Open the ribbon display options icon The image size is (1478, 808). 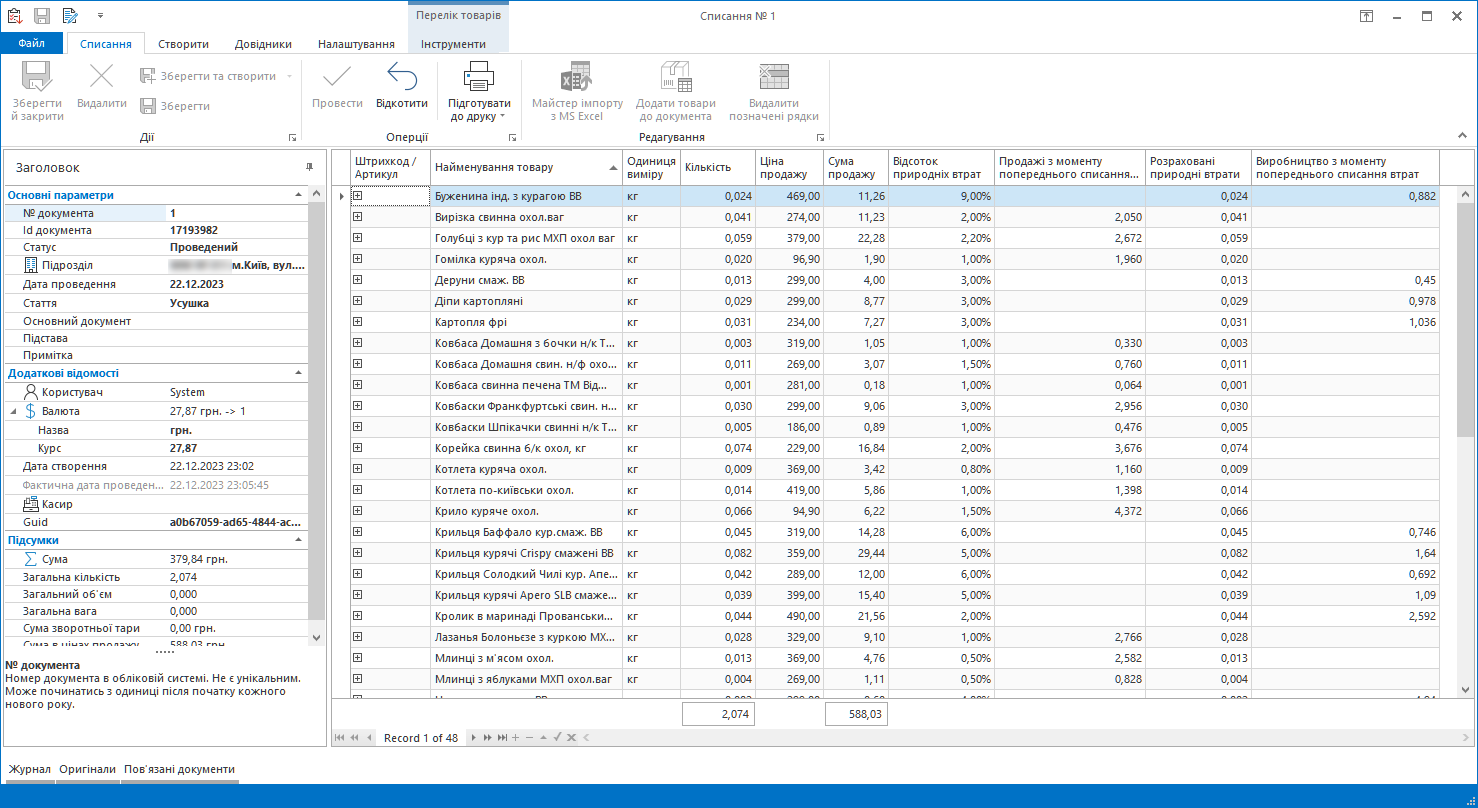[1366, 16]
